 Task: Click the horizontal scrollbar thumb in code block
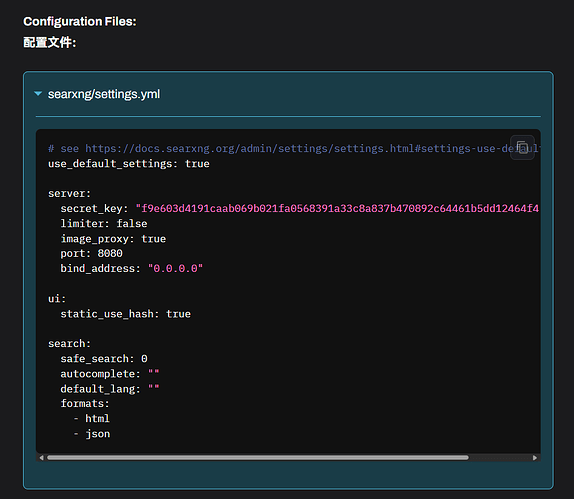point(258,458)
